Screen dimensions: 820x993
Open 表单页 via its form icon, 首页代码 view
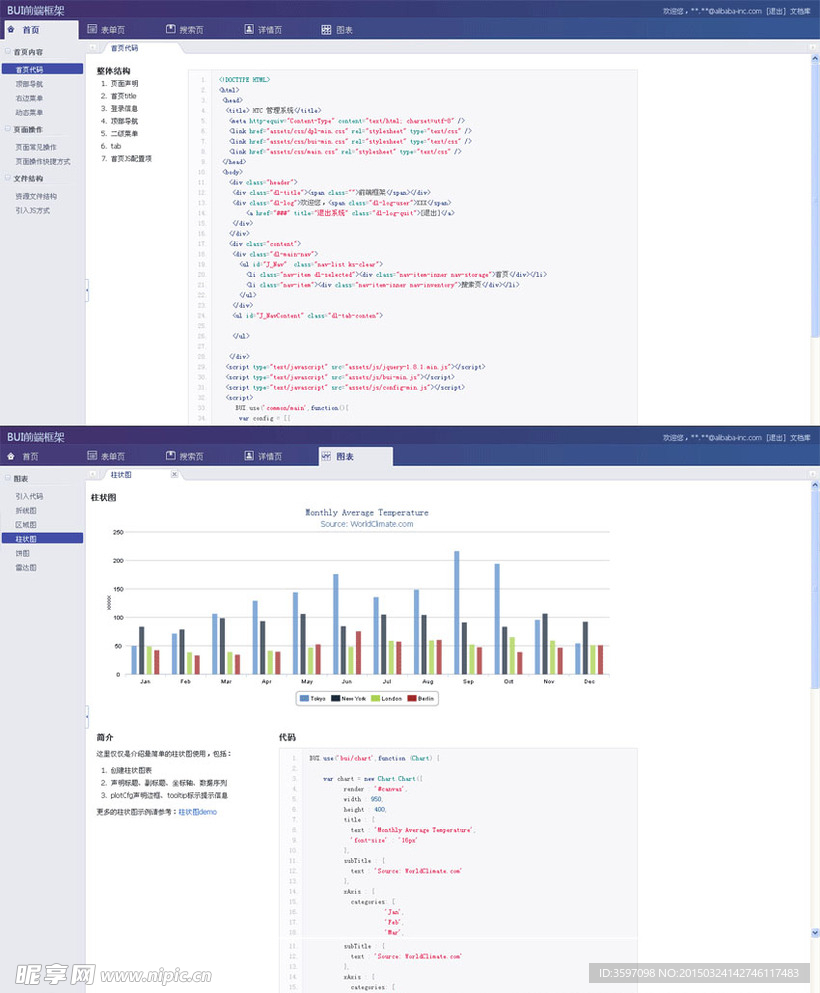(x=92, y=29)
